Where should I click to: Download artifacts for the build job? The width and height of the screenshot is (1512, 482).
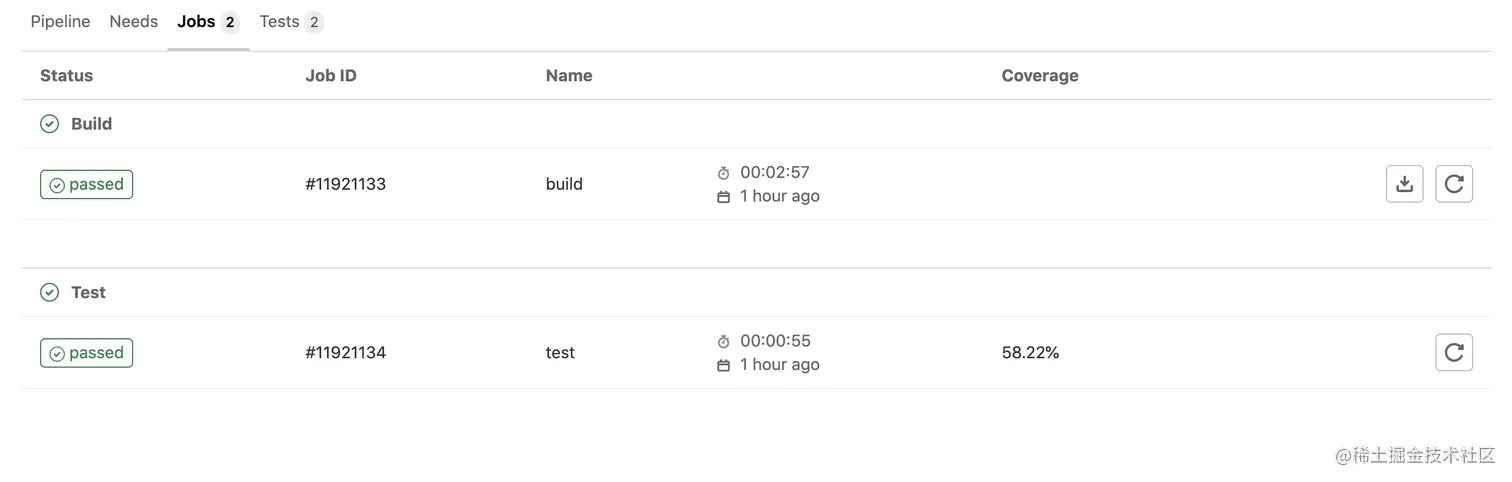pos(1404,184)
